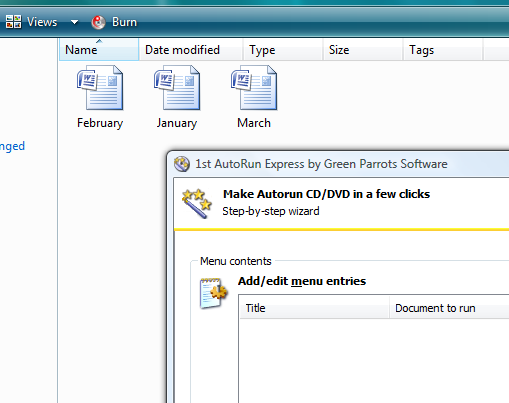Select the February Word document icon

coord(100,87)
